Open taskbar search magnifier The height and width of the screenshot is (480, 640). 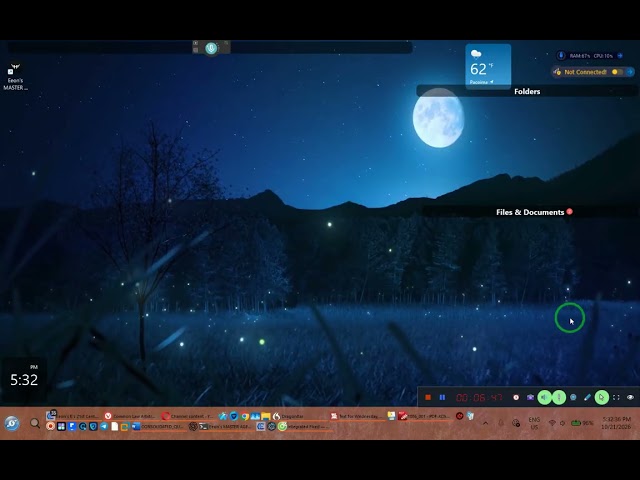35,423
